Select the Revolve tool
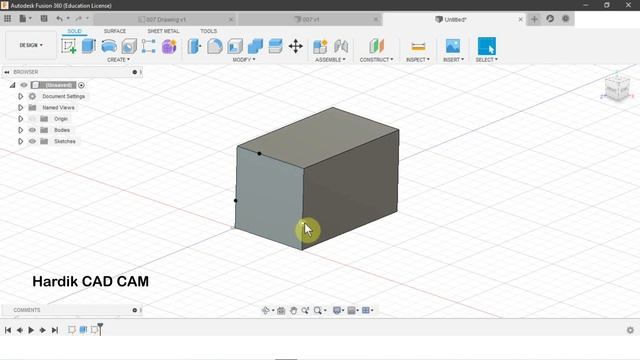 pos(109,46)
